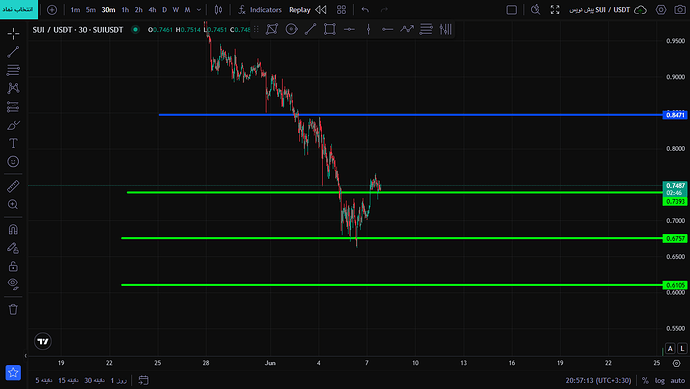Add a symbol with the plus compare icon

(52, 10)
